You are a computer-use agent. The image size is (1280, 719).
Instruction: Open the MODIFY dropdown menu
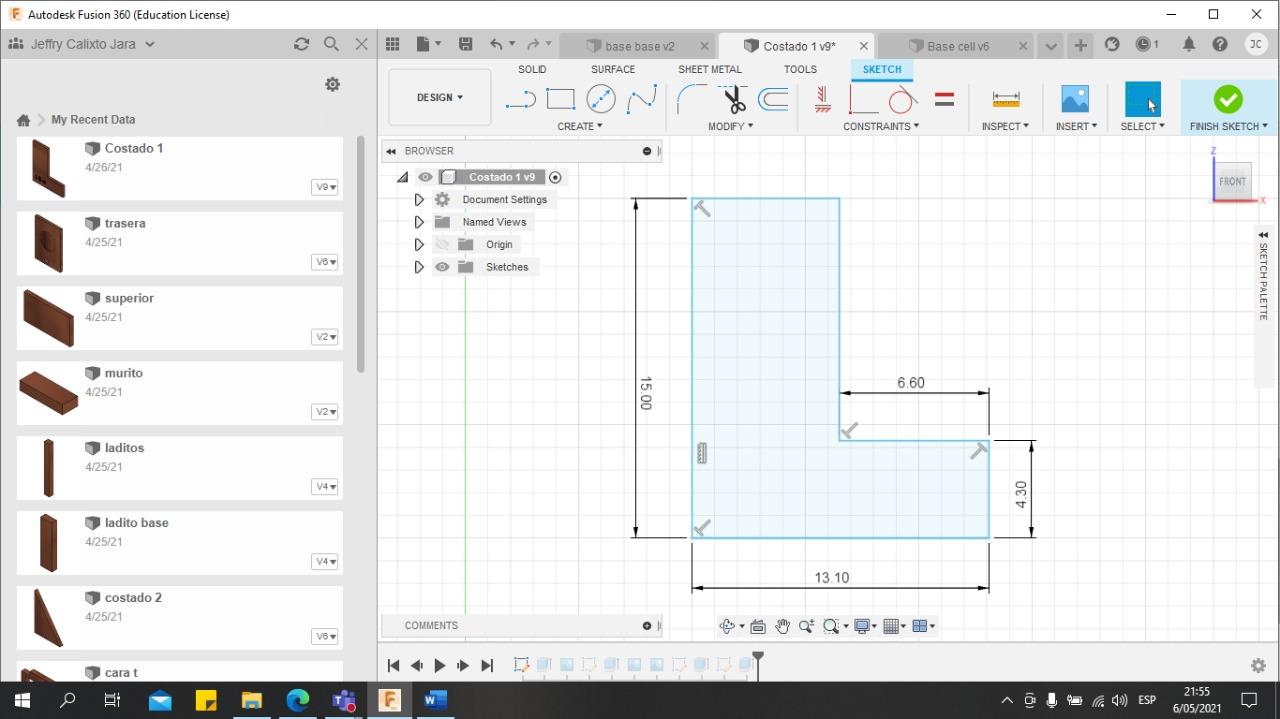(x=730, y=126)
